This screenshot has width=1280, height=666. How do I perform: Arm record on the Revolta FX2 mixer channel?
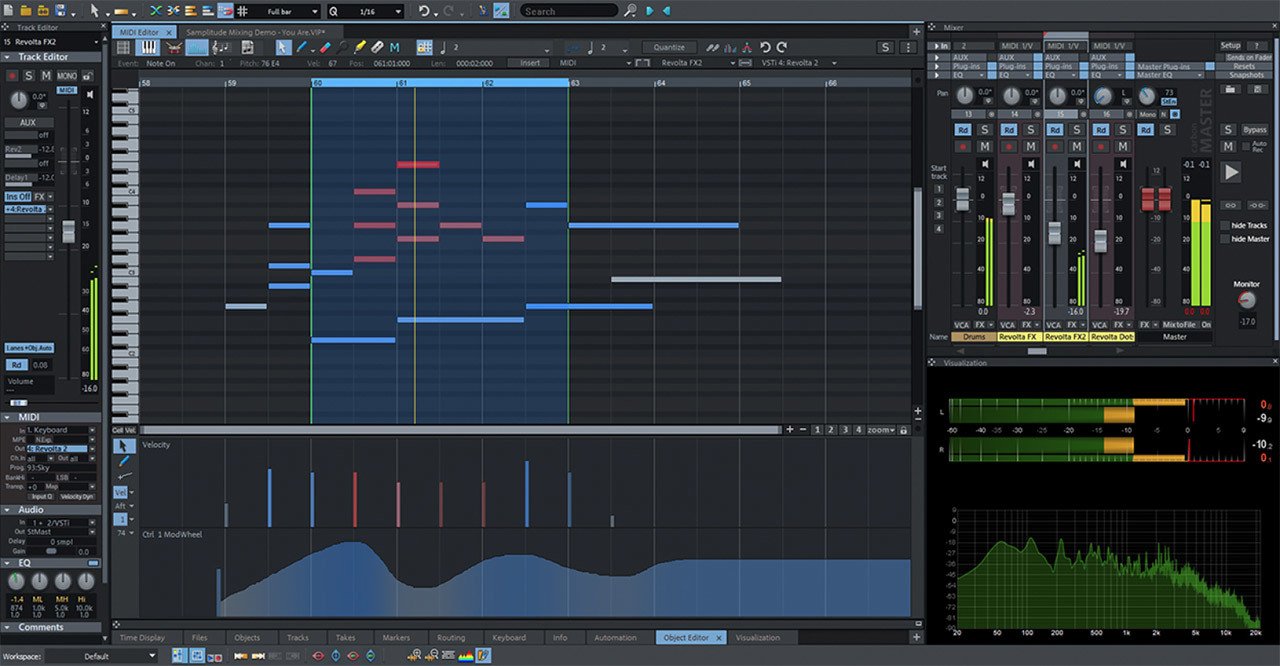click(x=1055, y=147)
